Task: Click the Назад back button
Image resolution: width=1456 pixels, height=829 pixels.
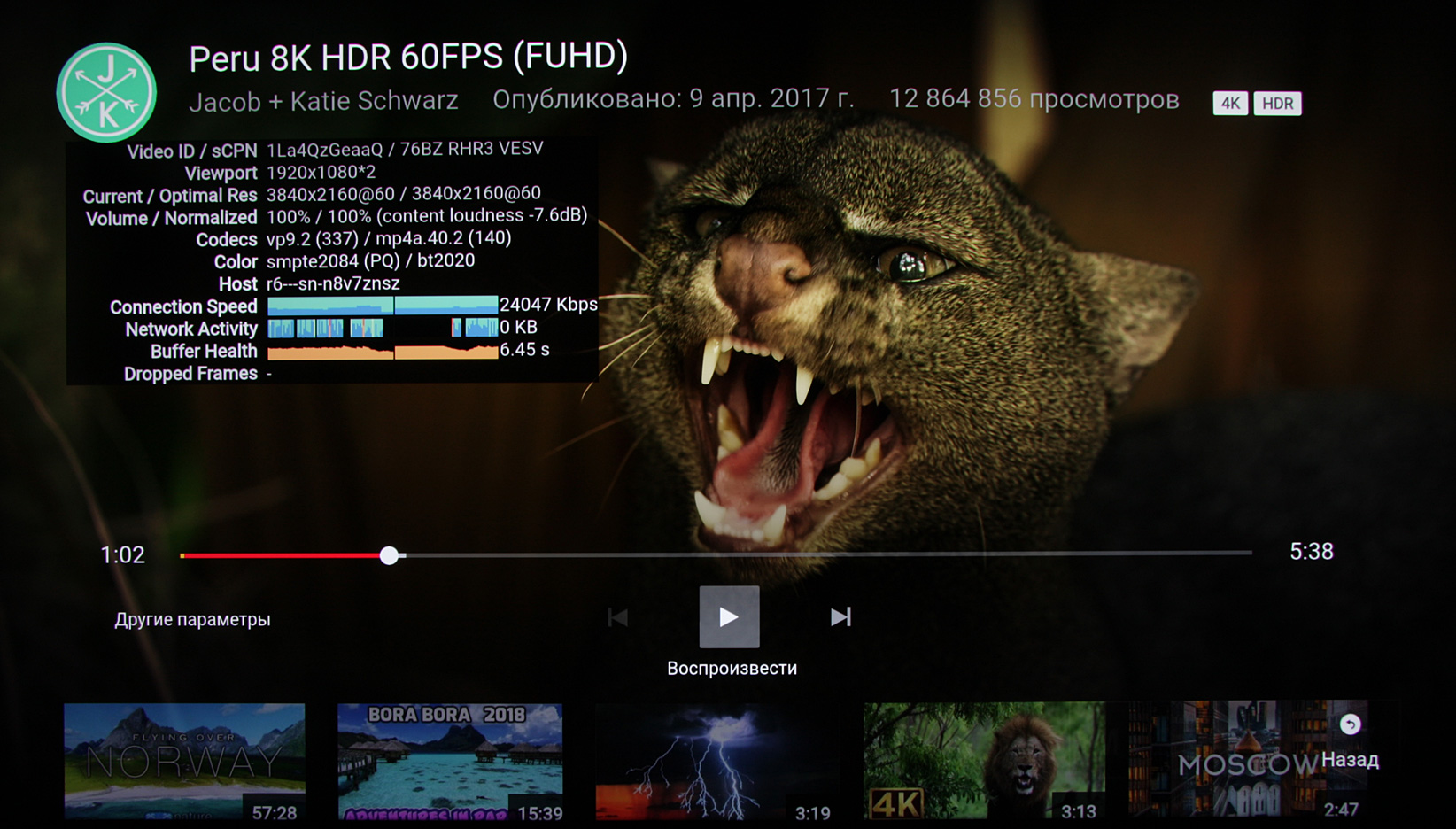Action: tap(1350, 759)
